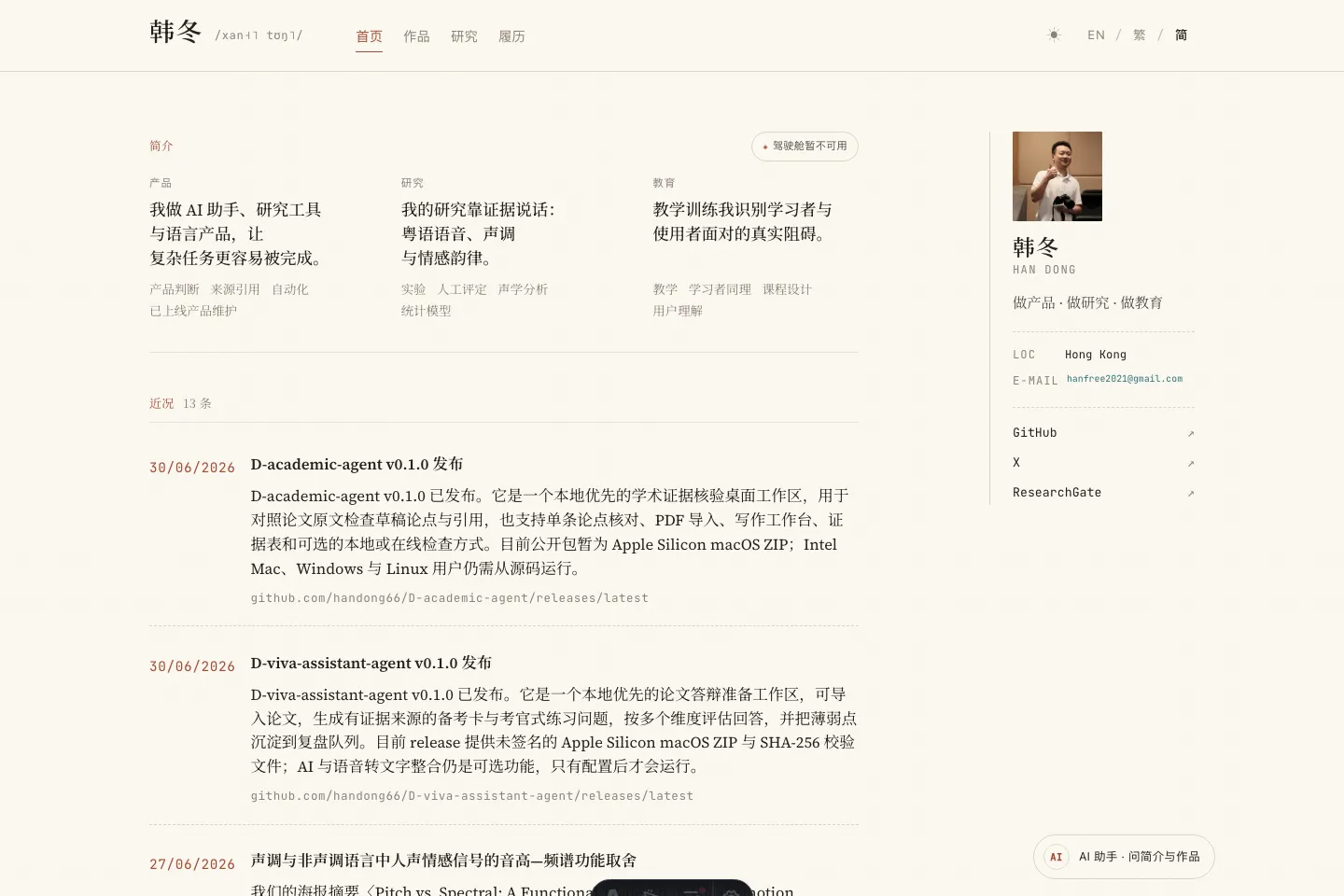Click the round AI badge icon
Viewport: 1344px width, 896px height.
(1057, 857)
